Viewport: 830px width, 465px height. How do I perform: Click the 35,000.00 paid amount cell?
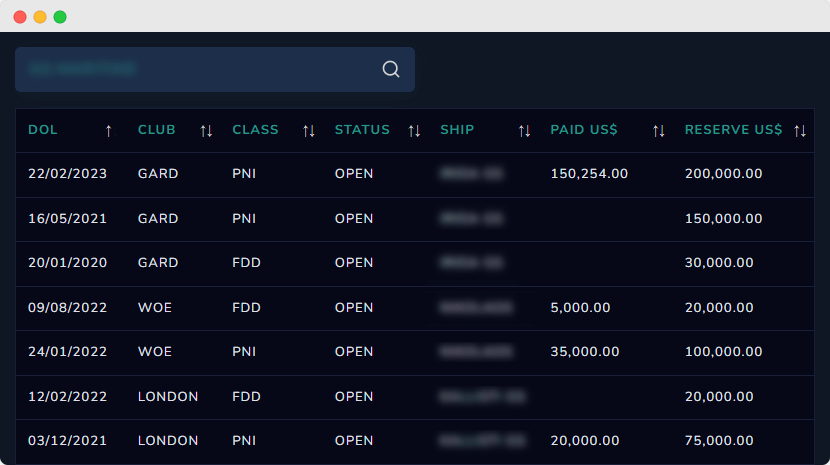tap(584, 352)
